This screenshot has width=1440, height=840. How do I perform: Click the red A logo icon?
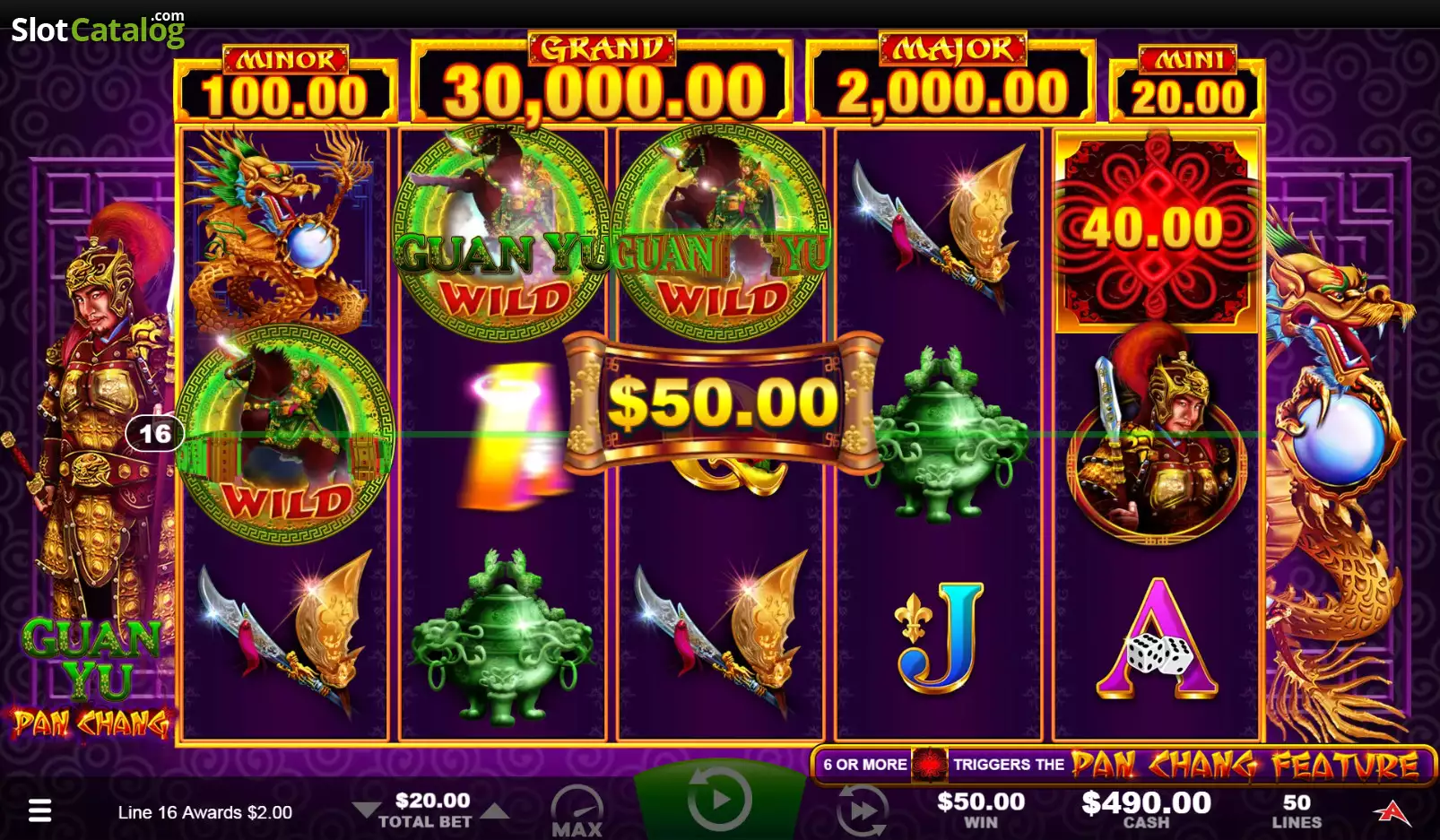1392,810
